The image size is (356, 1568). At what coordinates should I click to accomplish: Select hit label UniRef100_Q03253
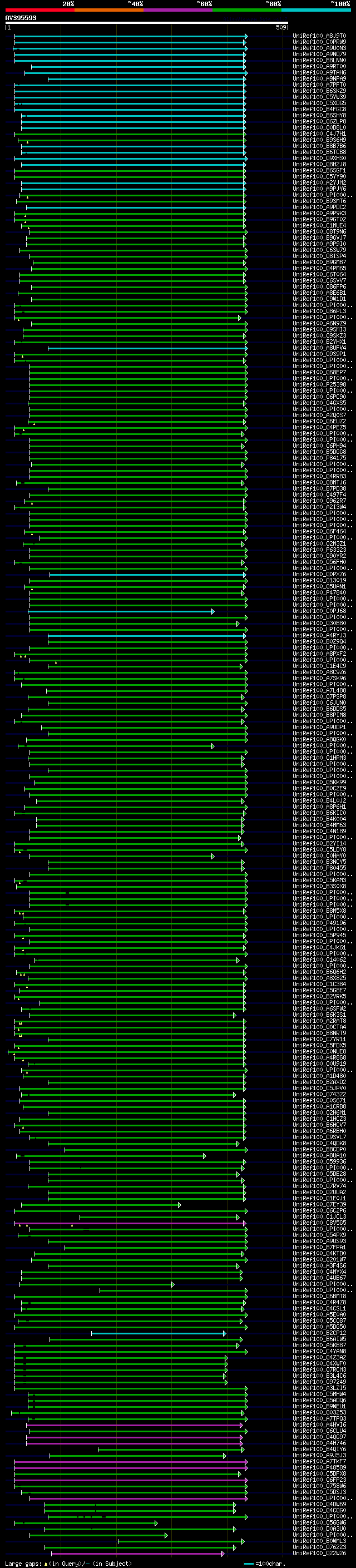click(319, 1412)
